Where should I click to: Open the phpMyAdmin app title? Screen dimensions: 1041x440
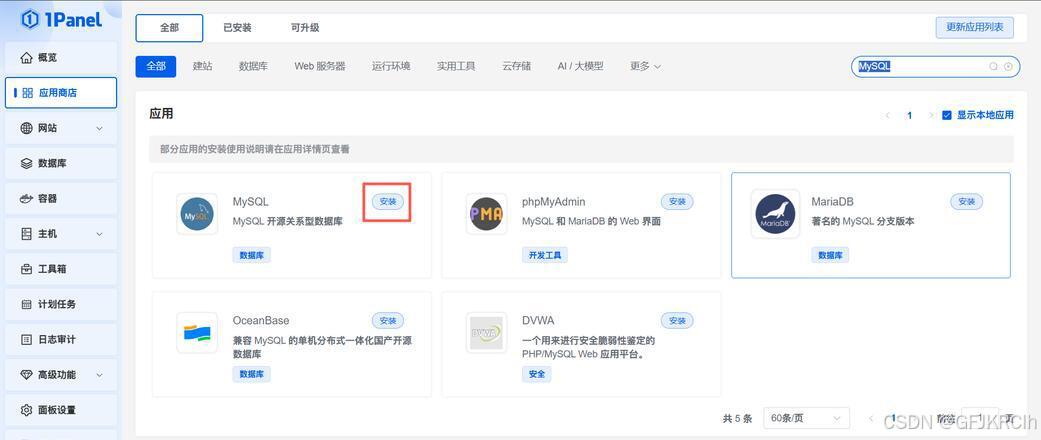point(554,202)
